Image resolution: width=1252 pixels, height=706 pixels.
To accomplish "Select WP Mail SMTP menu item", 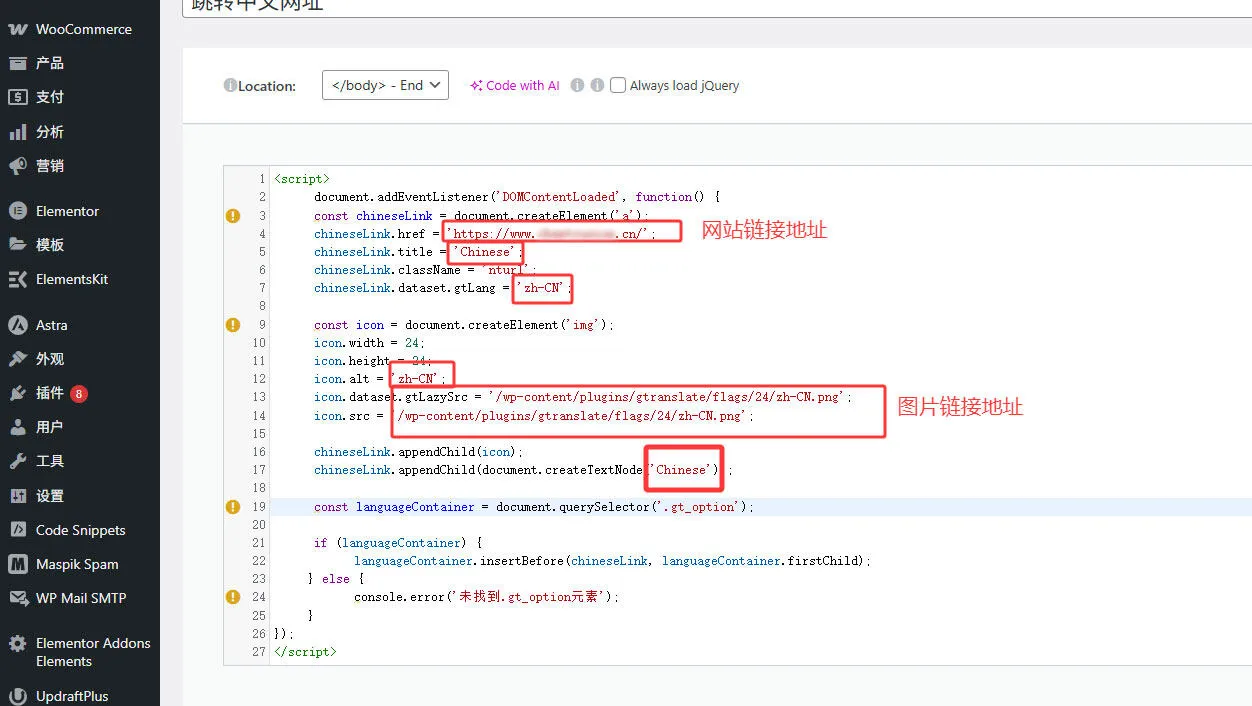I will pyautogui.click(x=81, y=598).
